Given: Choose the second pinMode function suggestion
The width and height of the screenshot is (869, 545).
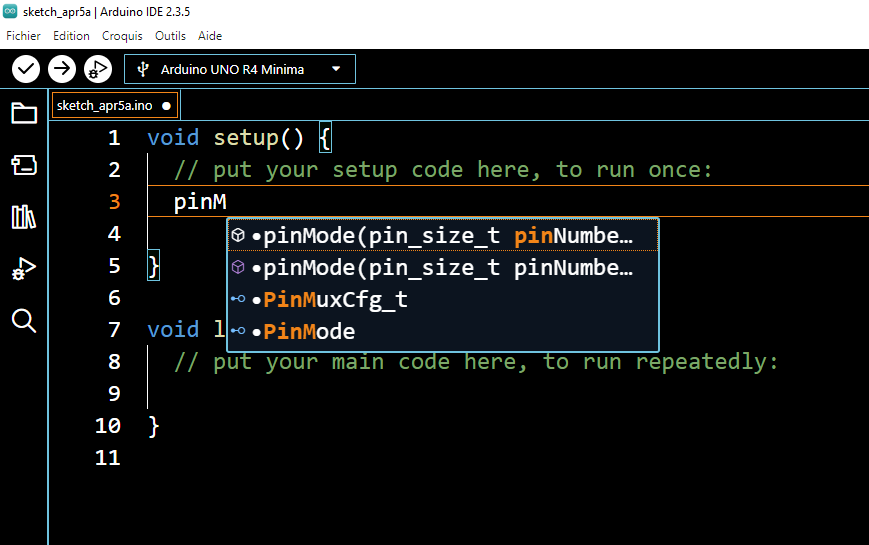Looking at the screenshot, I should tap(442, 268).
